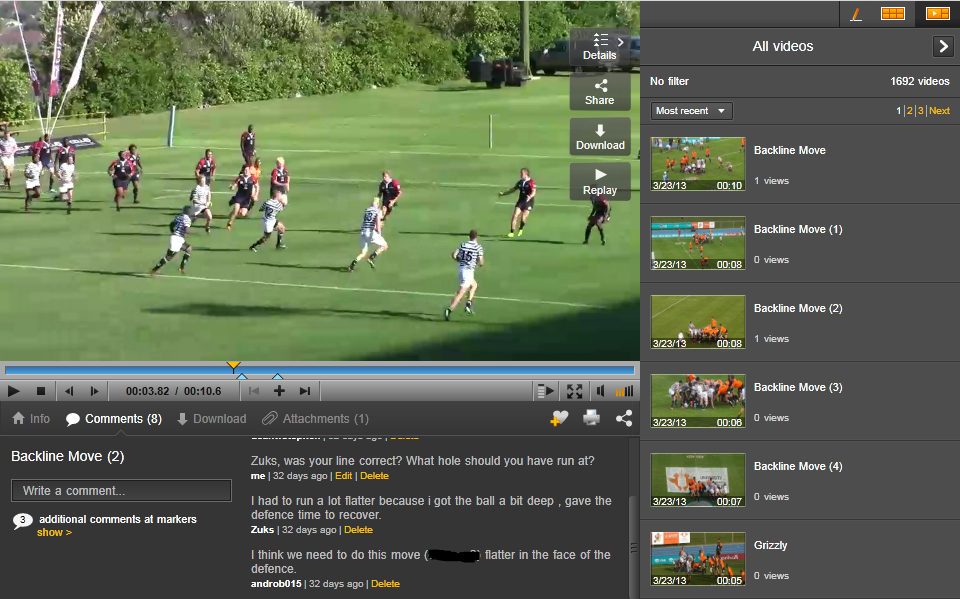Adjust the volume level bars
Screen dimensions: 960x599
pyautogui.click(x=624, y=391)
